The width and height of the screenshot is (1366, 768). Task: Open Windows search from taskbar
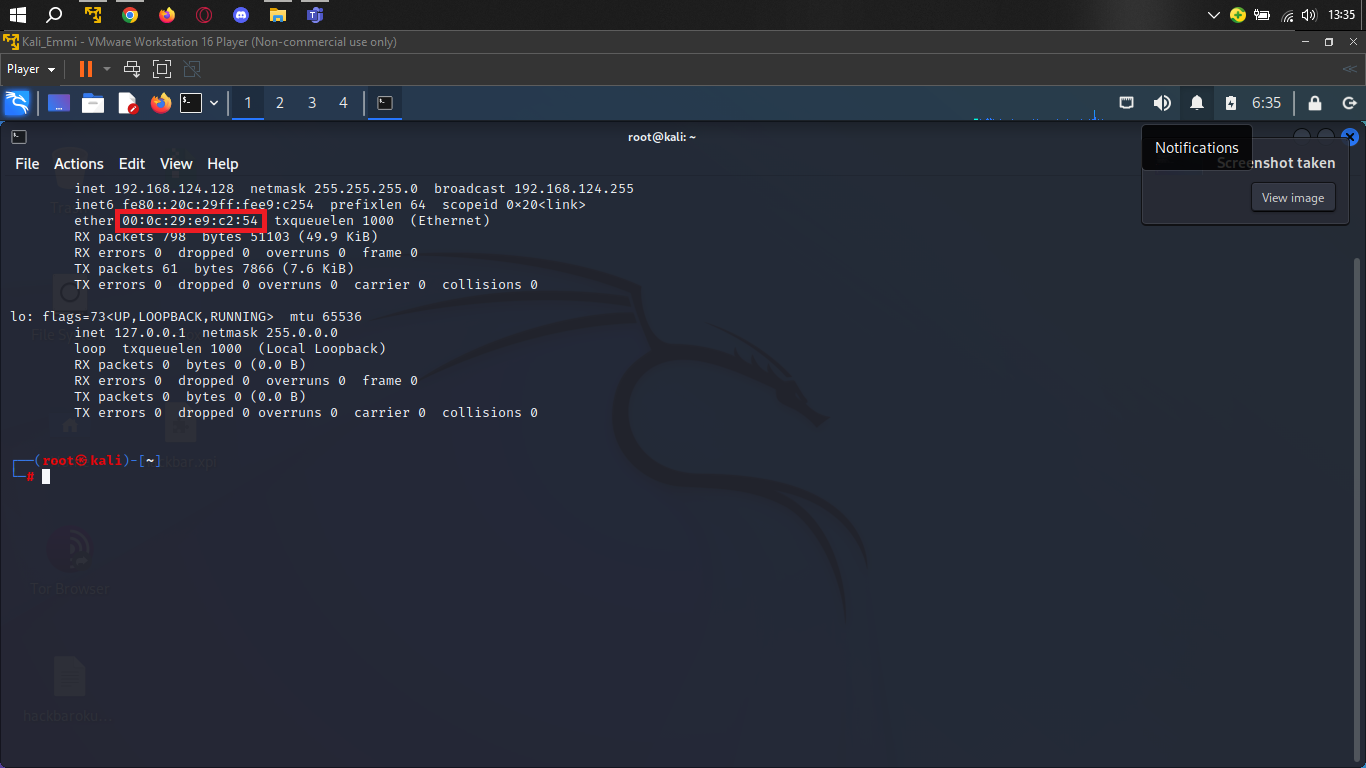(55, 15)
